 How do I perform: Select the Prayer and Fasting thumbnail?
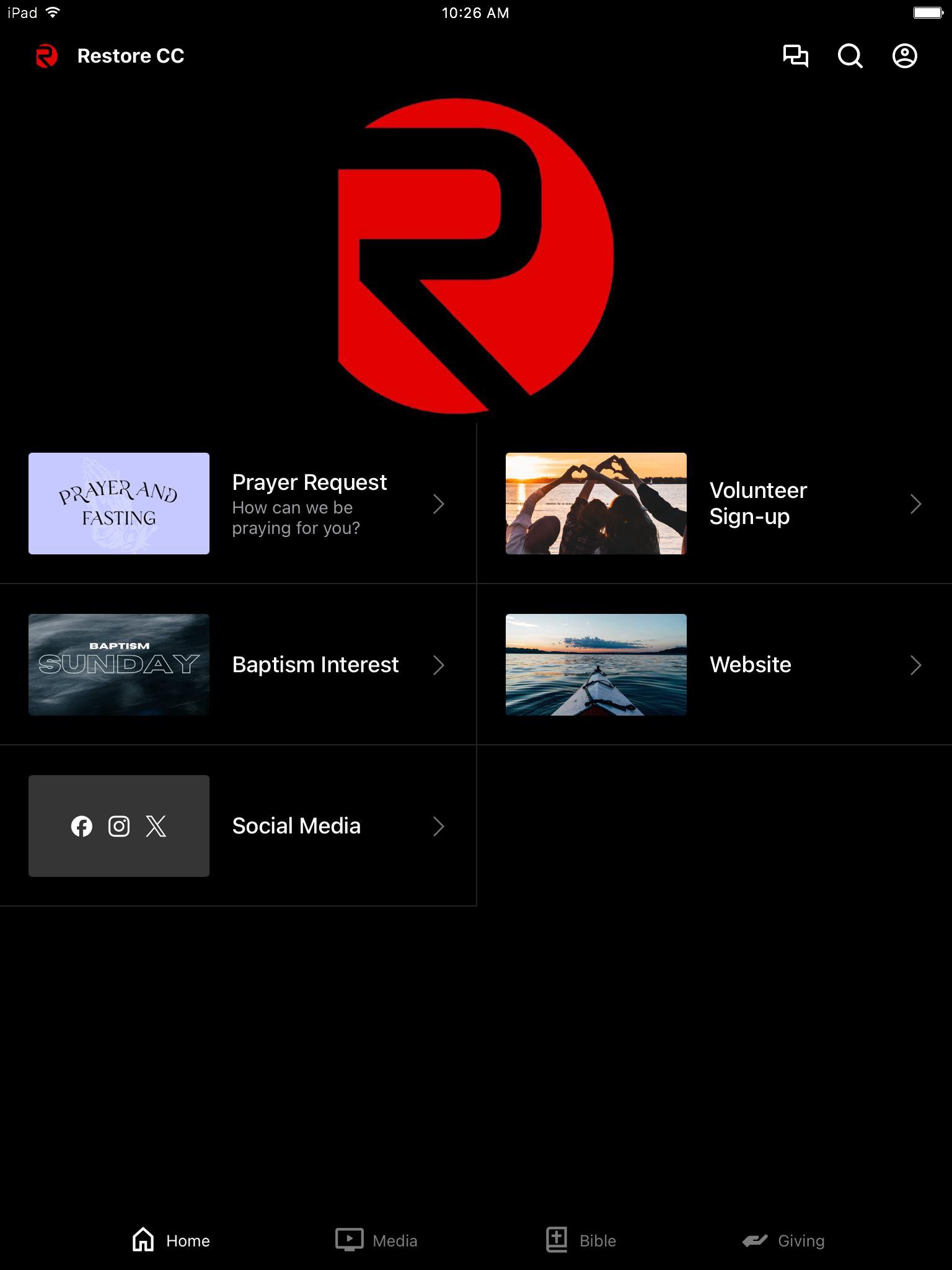[x=119, y=504]
